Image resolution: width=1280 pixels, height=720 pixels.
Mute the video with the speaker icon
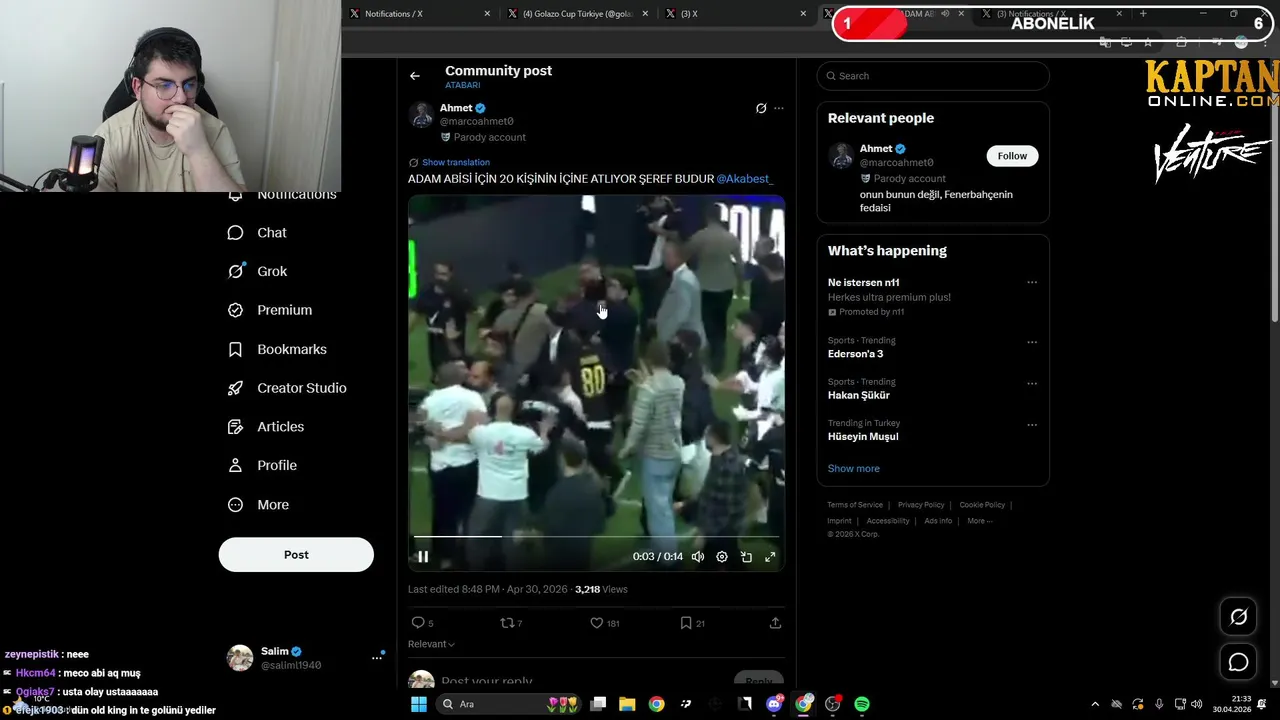[x=698, y=557]
